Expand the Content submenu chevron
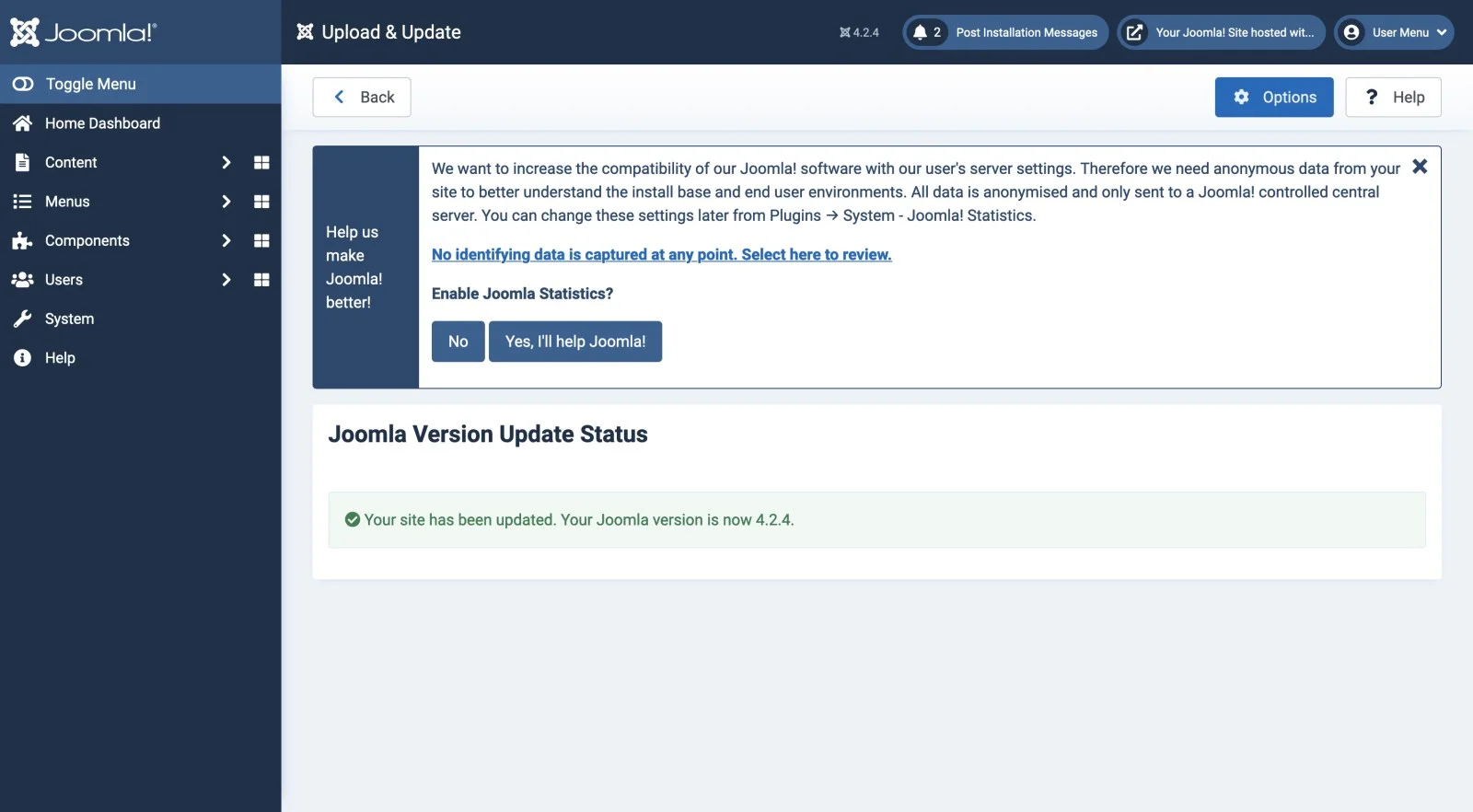Screen dimensions: 1473x812 (x=226, y=162)
